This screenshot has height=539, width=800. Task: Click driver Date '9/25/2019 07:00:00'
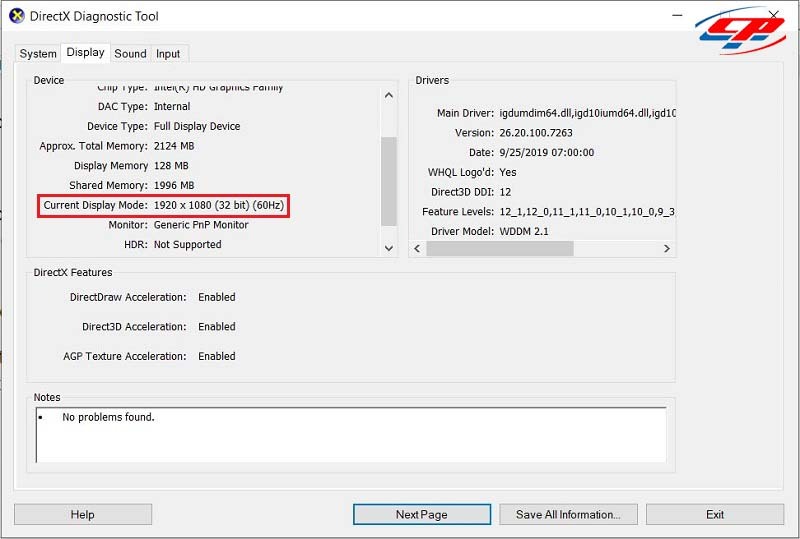coord(546,153)
